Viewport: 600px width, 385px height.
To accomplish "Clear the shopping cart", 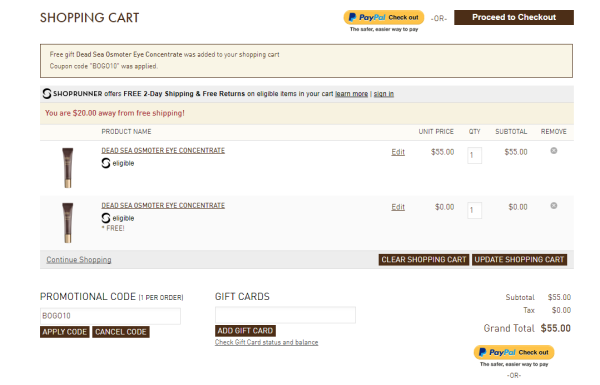I will tap(424, 259).
